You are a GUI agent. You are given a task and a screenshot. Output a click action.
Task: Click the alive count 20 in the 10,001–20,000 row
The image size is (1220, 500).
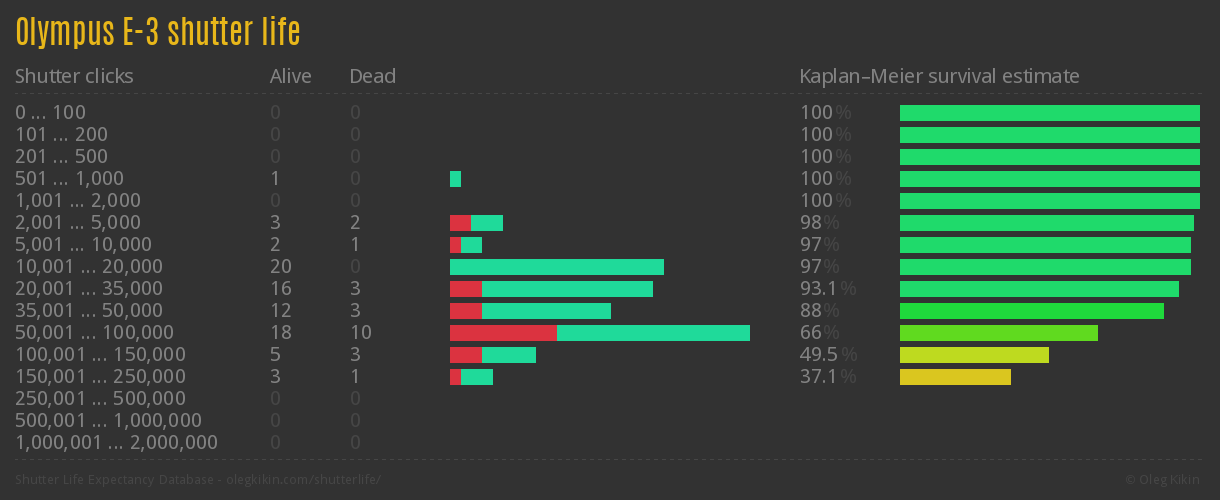pos(281,267)
